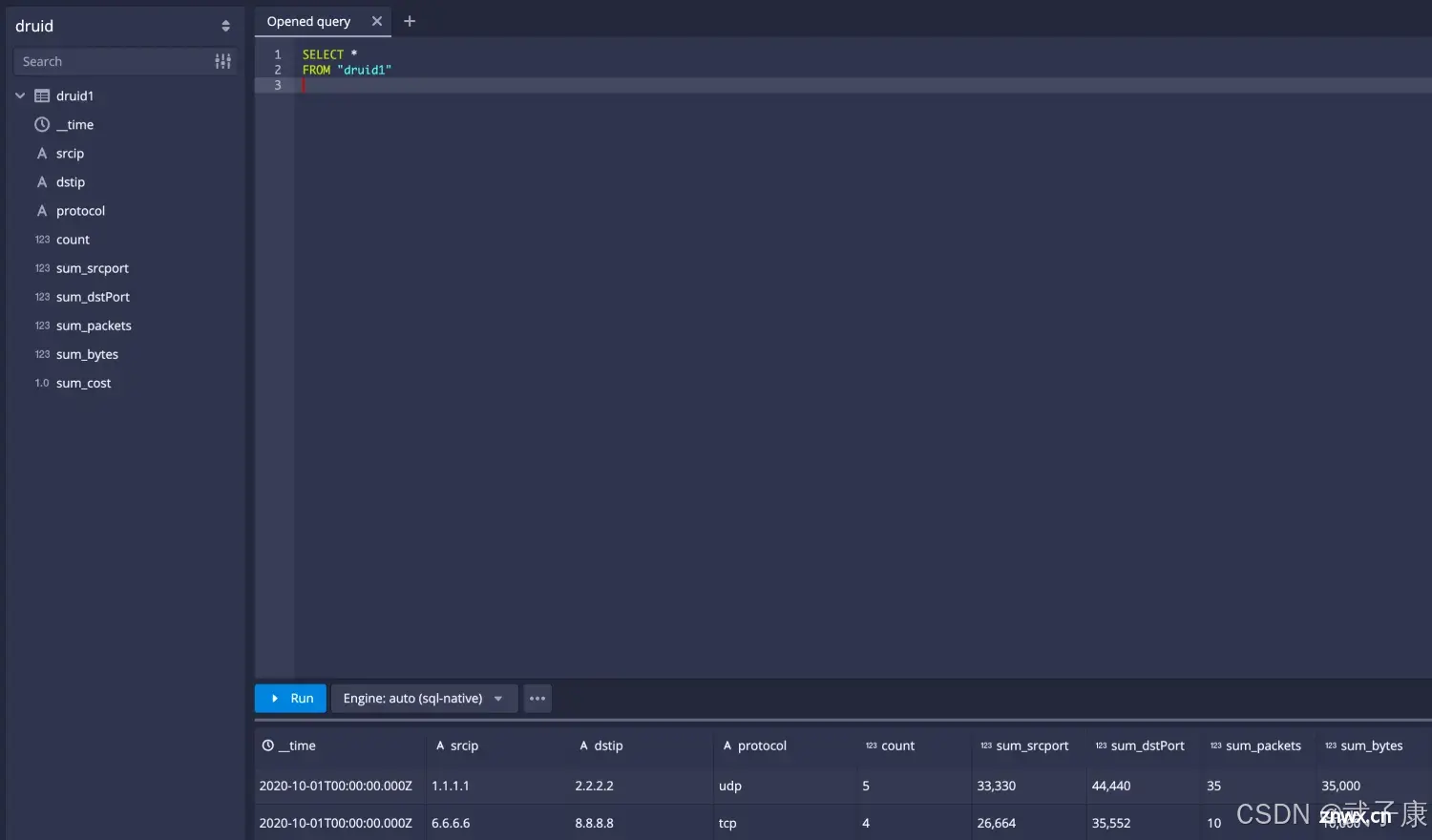Image resolution: width=1432 pixels, height=840 pixels.
Task: Click the 33,330 sum_srcport cell
Action: click(1029, 786)
